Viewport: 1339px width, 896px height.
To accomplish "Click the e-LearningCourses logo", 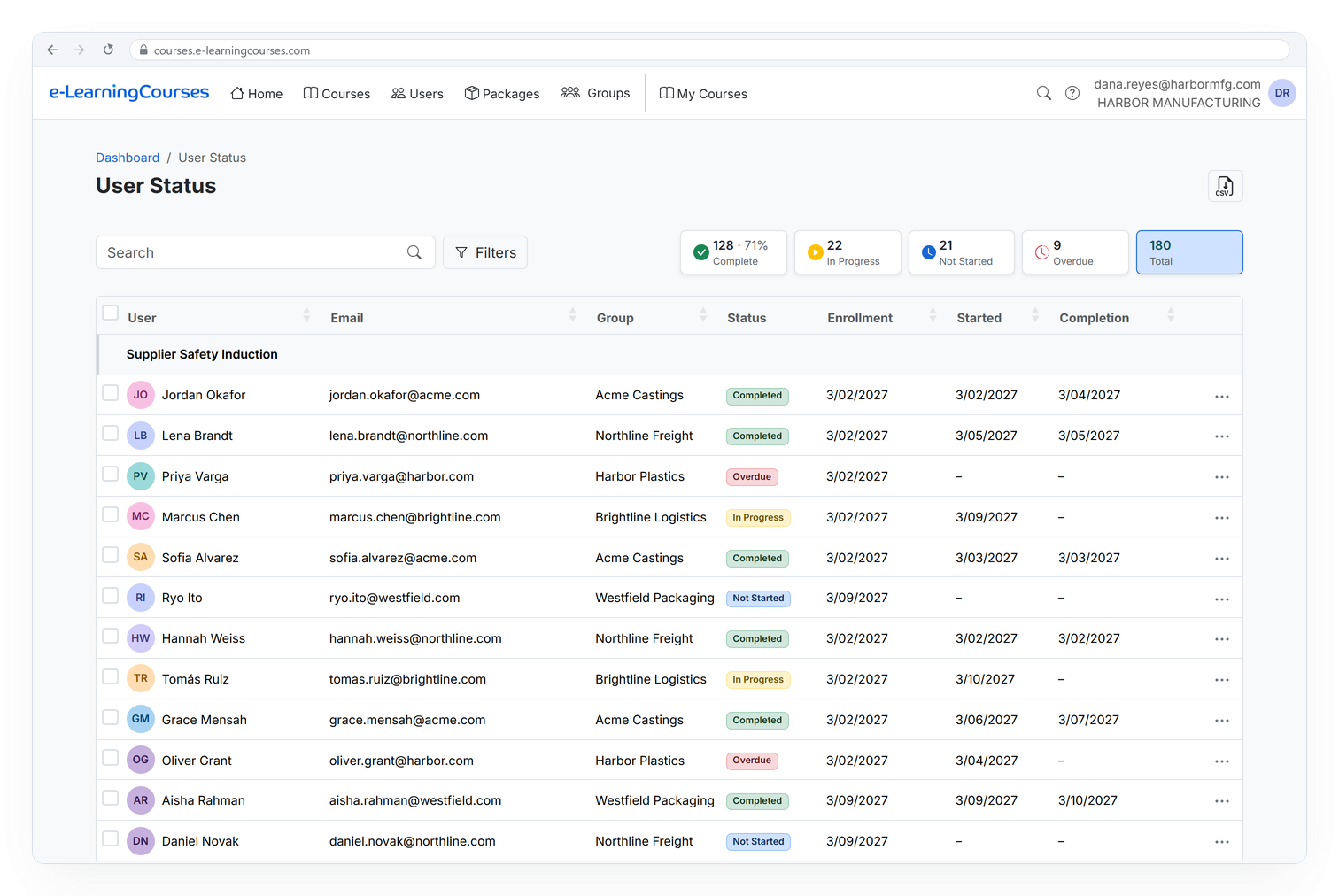I will 129,92.
